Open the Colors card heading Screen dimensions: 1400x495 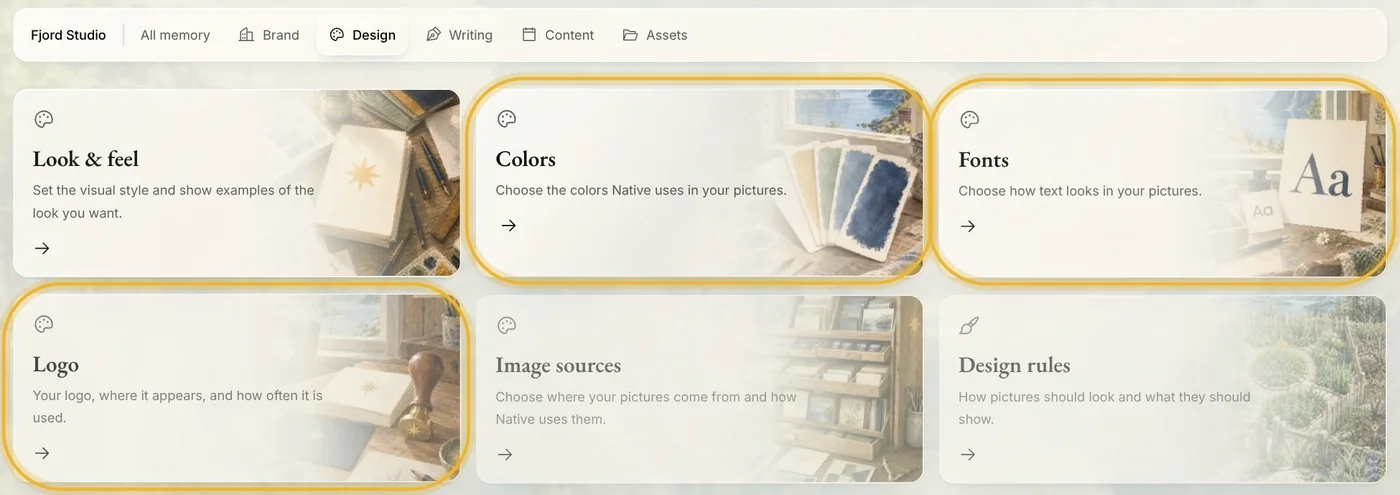[525, 159]
